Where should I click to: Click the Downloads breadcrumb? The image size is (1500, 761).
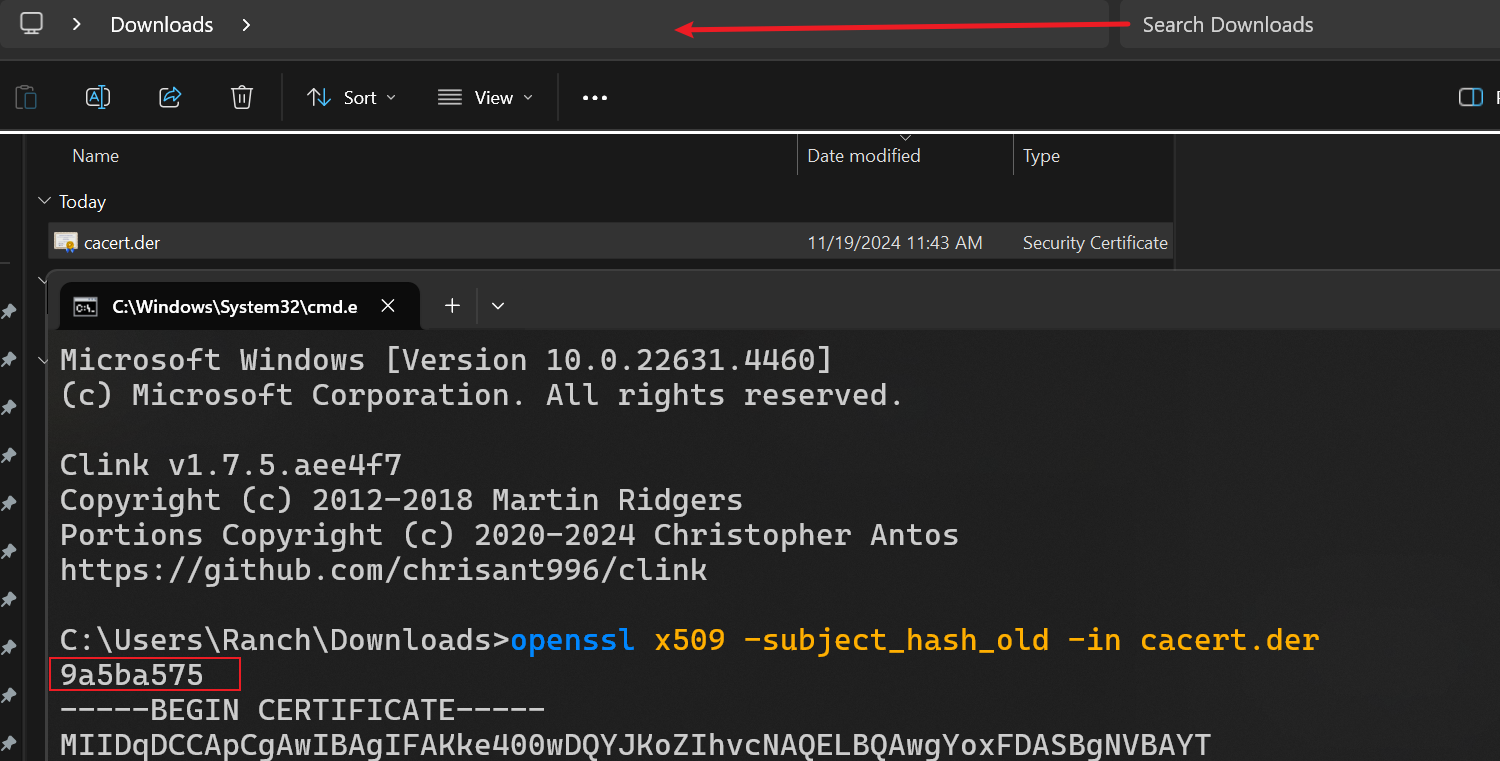point(162,25)
